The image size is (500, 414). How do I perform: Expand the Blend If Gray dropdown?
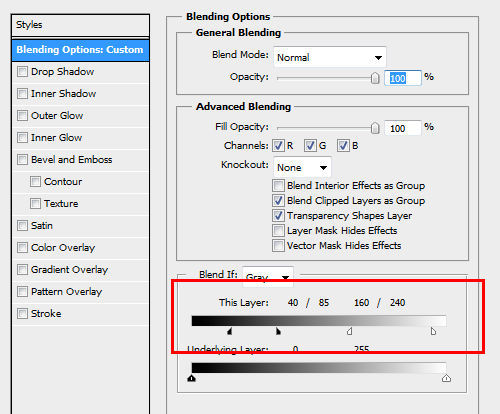click(268, 277)
